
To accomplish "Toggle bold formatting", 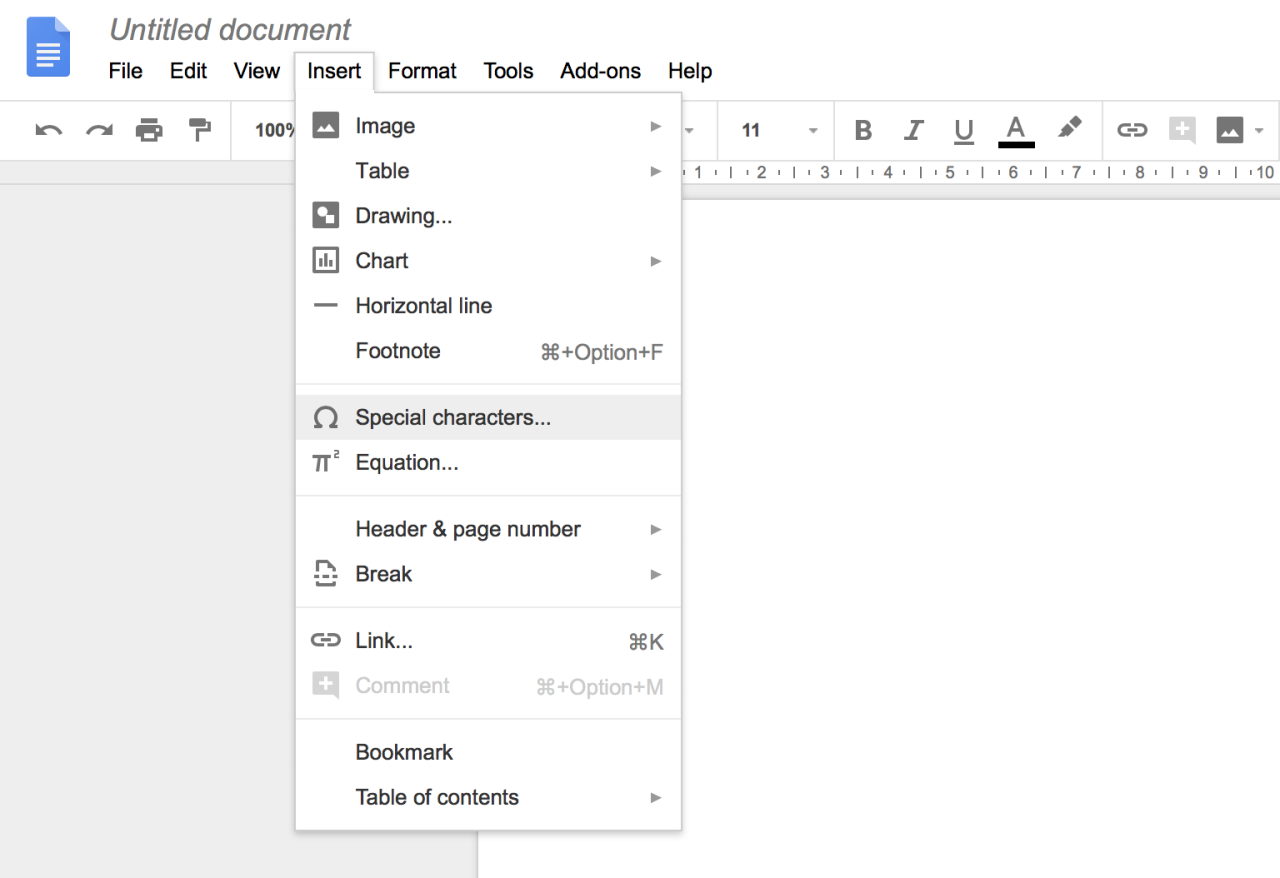I will pyautogui.click(x=864, y=130).
